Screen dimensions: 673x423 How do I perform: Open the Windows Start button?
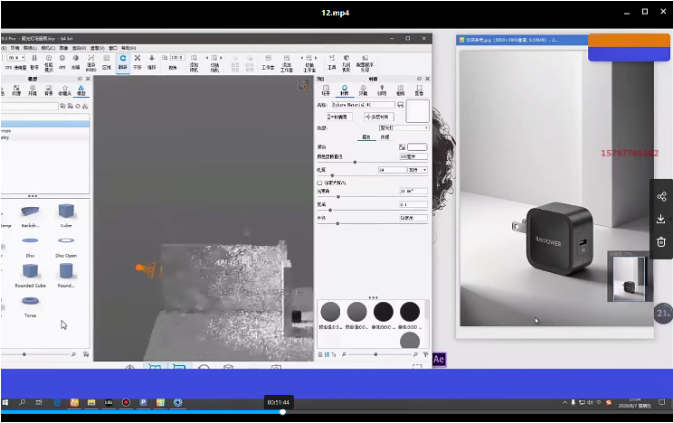(x=6, y=402)
